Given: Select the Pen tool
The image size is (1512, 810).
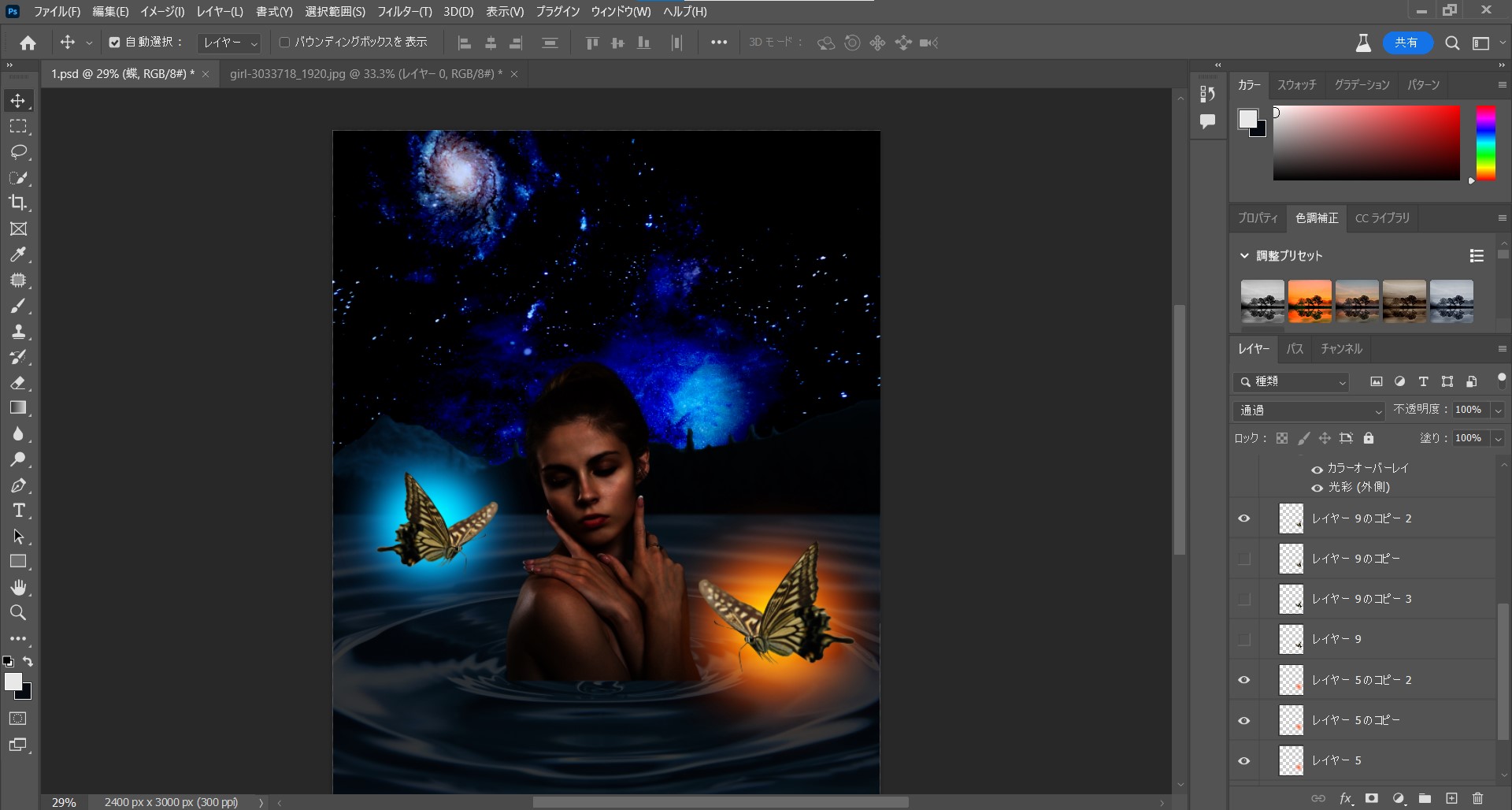Looking at the screenshot, I should (18, 485).
